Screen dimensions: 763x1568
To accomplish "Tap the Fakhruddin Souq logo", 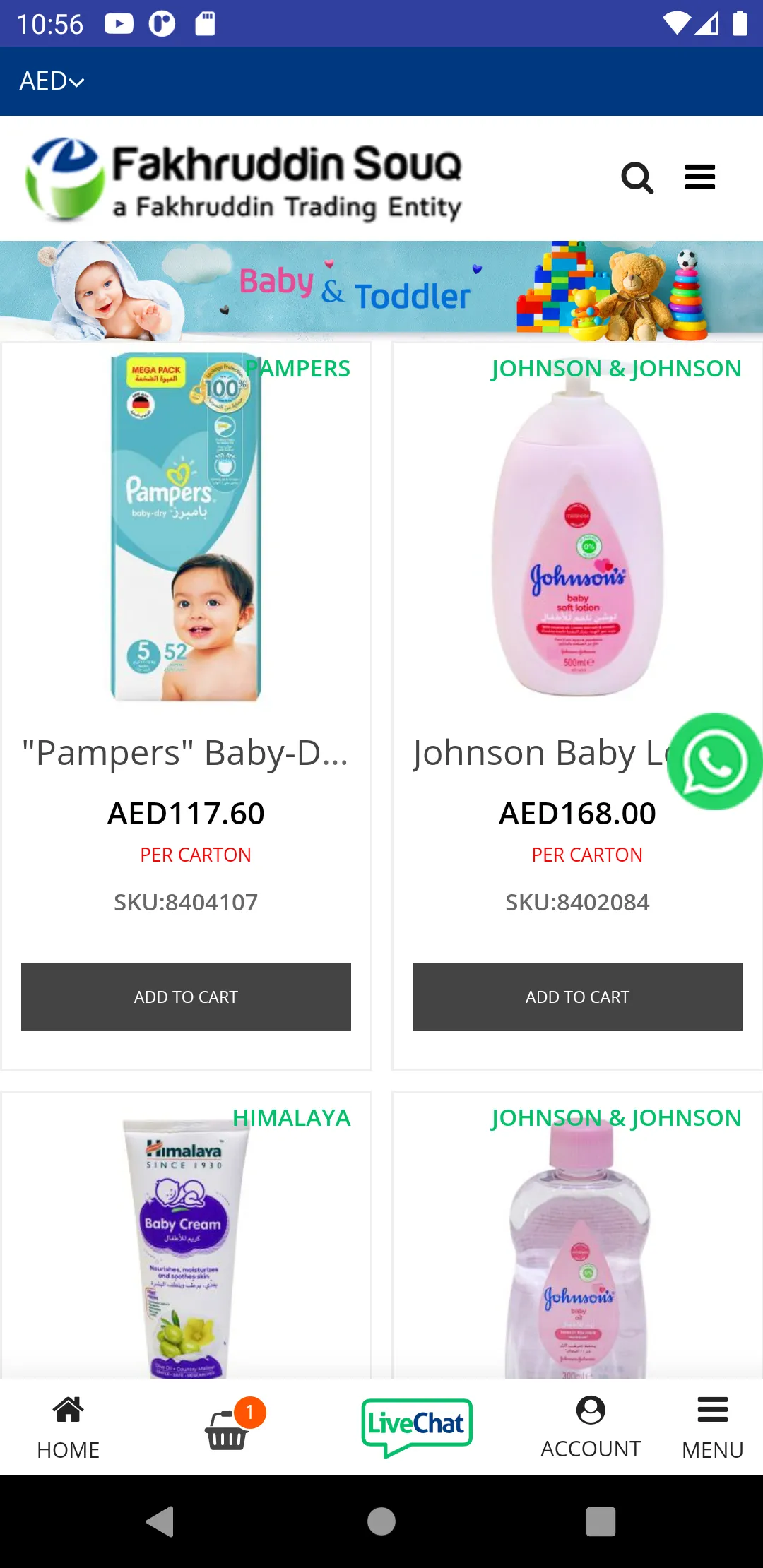I will pyautogui.click(x=244, y=179).
